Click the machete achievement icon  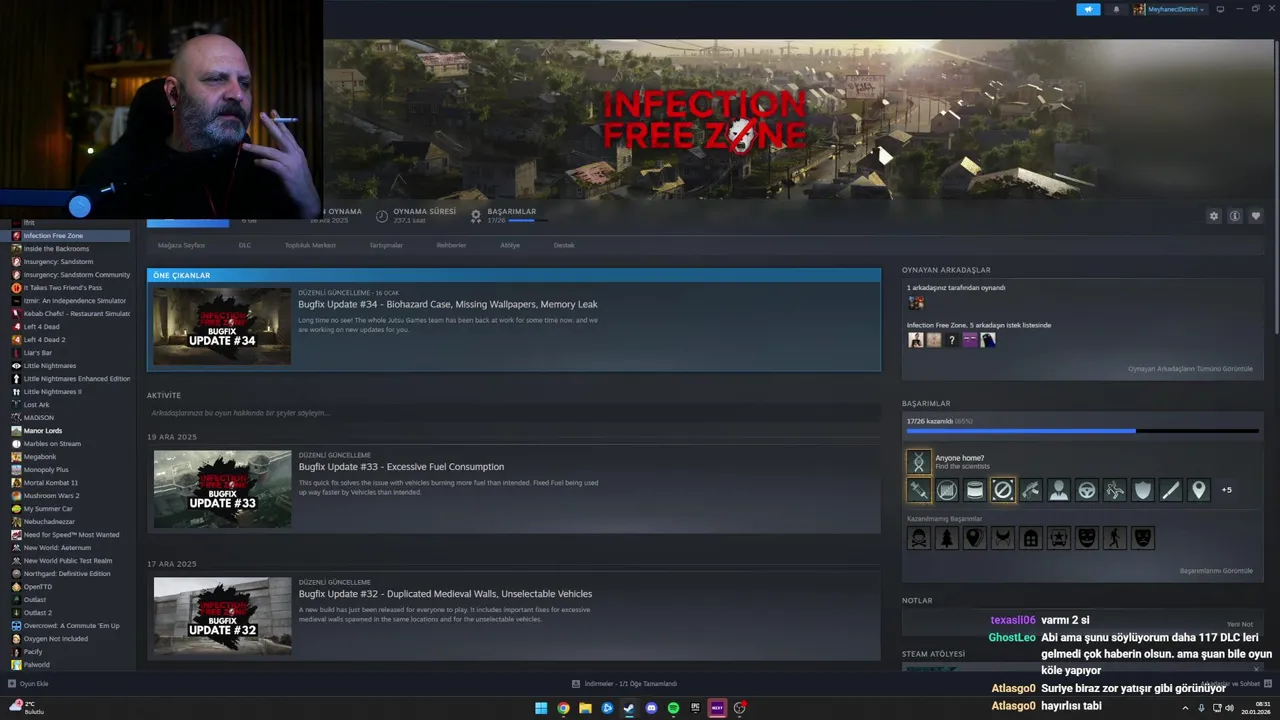(1171, 490)
